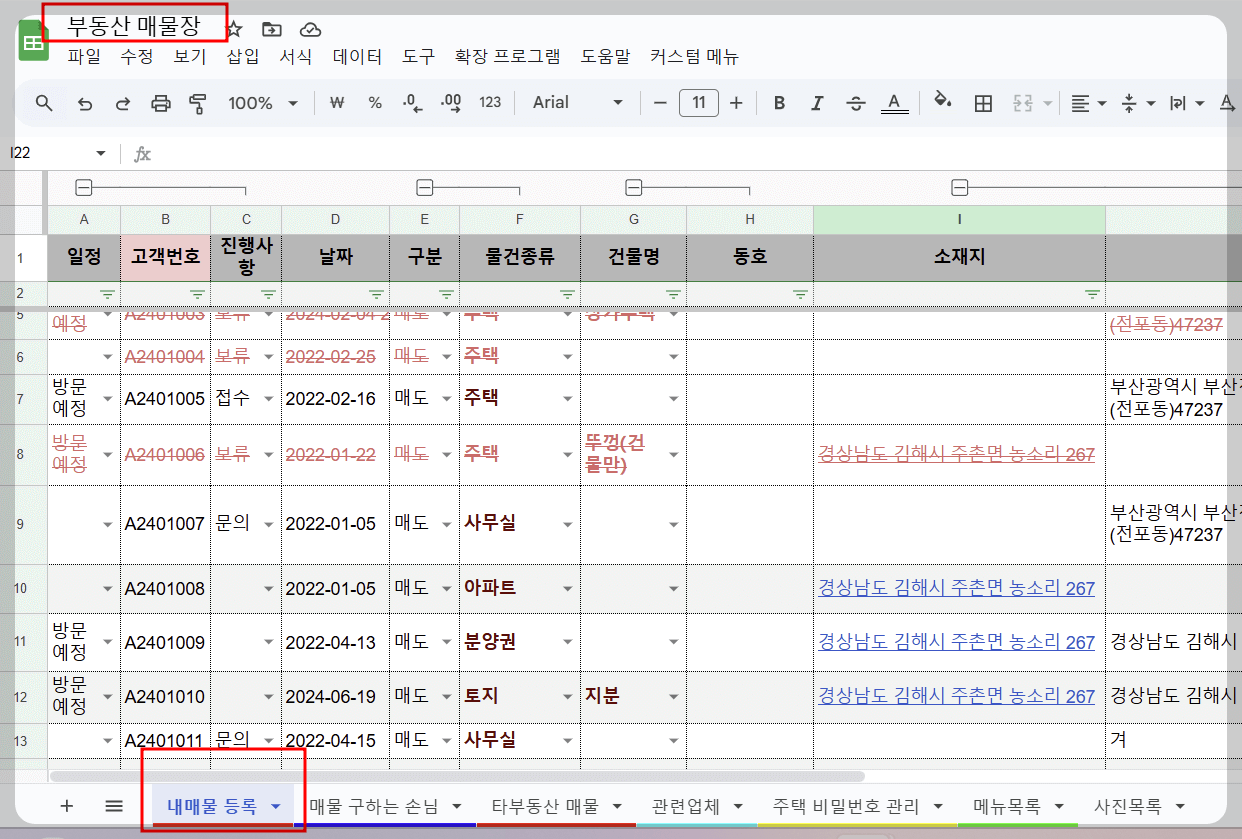
Task: Open the 데이터 menu
Action: pyautogui.click(x=355, y=57)
